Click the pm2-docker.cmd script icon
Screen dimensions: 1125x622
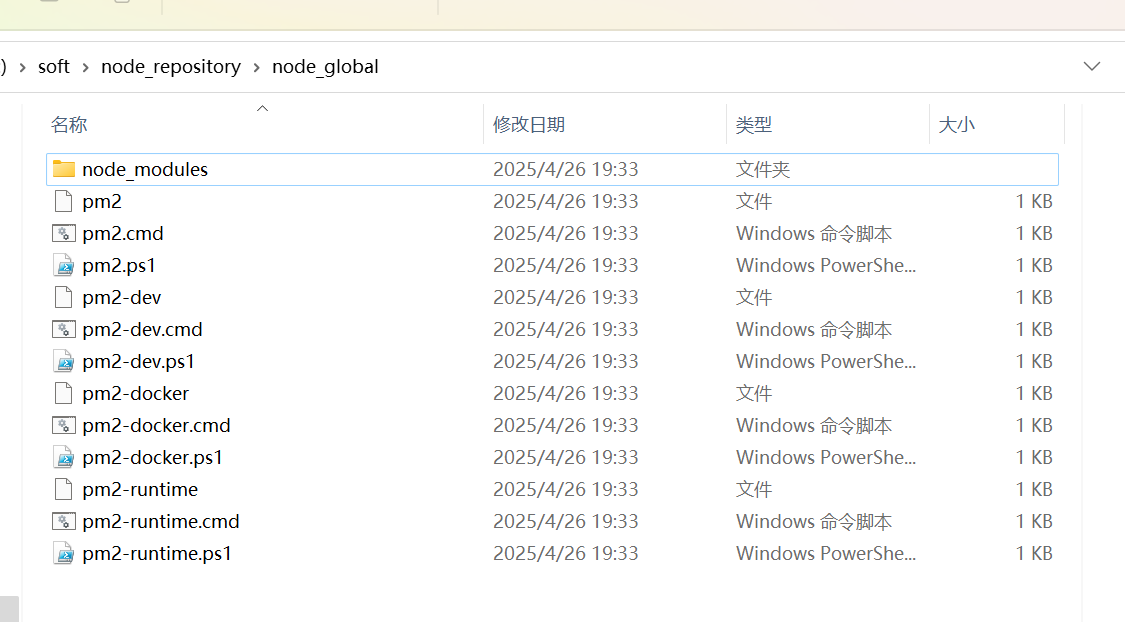coord(63,425)
